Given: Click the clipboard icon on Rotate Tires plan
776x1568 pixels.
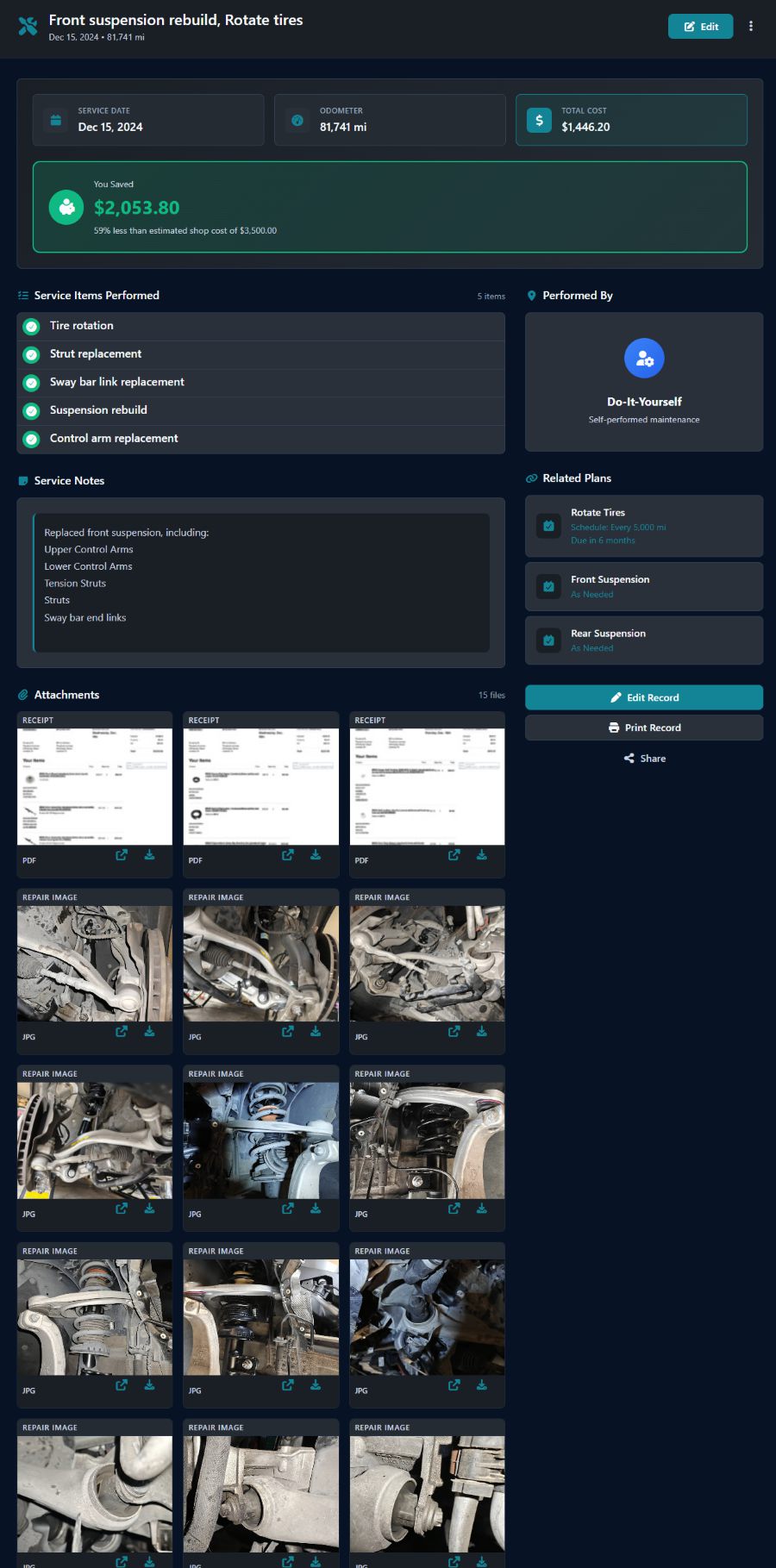Looking at the screenshot, I should pos(548,526).
